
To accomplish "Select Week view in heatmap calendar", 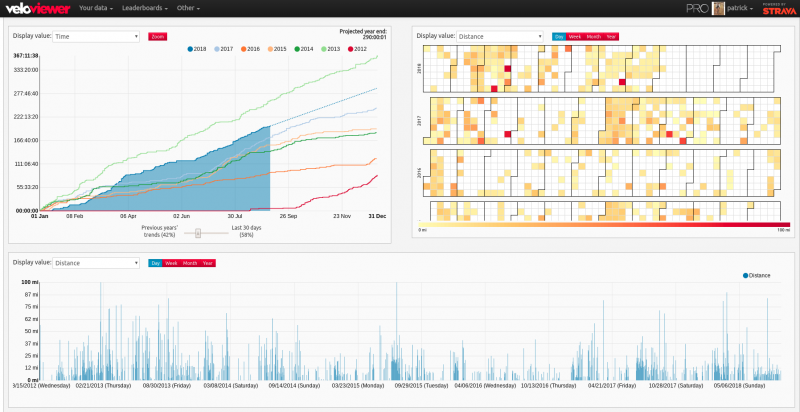I will pos(576,36).
